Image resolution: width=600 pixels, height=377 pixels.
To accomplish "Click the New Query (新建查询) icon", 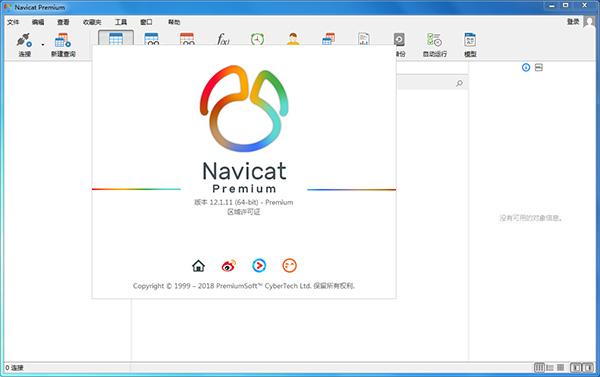I will pyautogui.click(x=63, y=40).
